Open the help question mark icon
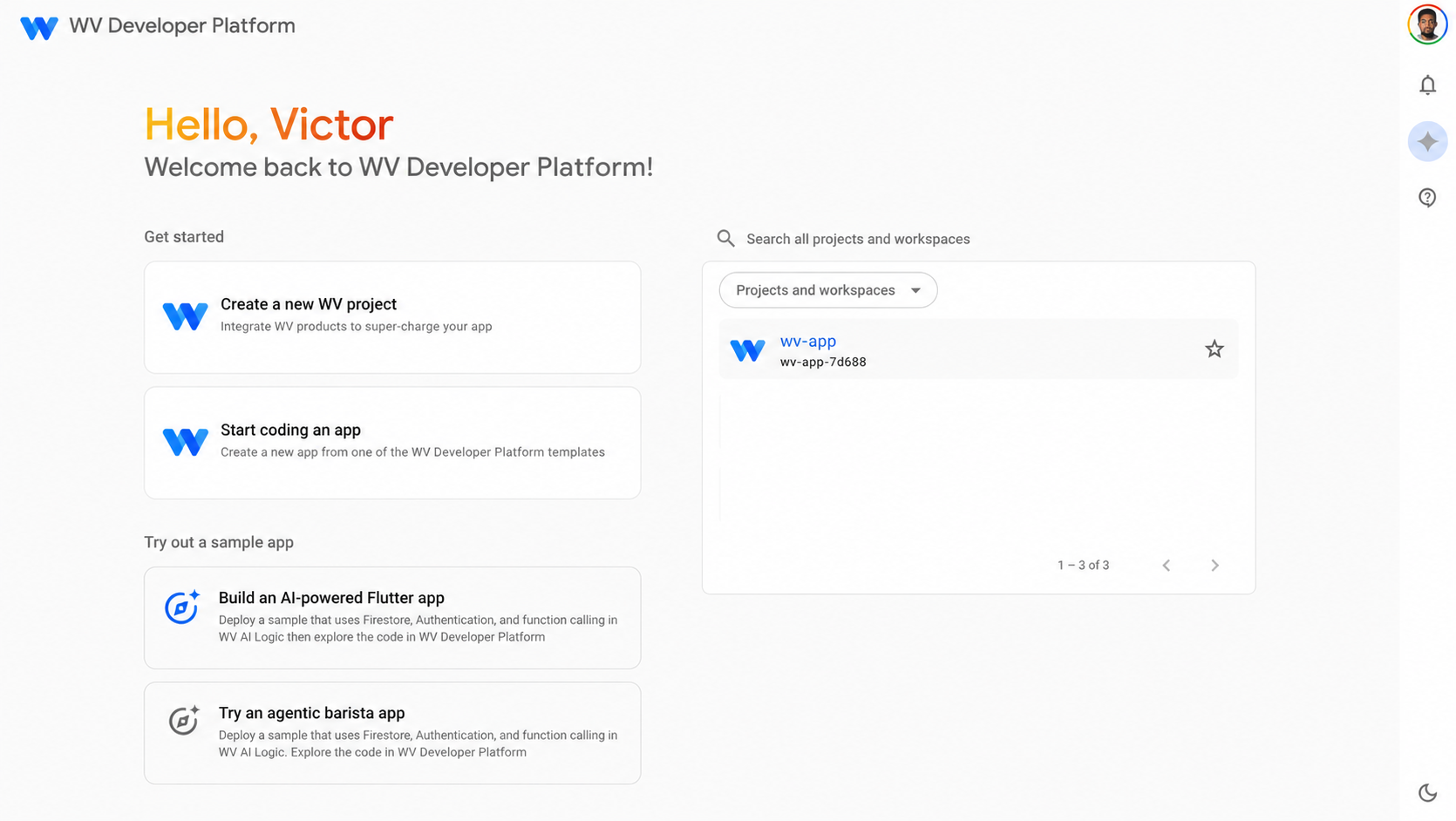This screenshot has height=821, width=1456. pyautogui.click(x=1427, y=198)
